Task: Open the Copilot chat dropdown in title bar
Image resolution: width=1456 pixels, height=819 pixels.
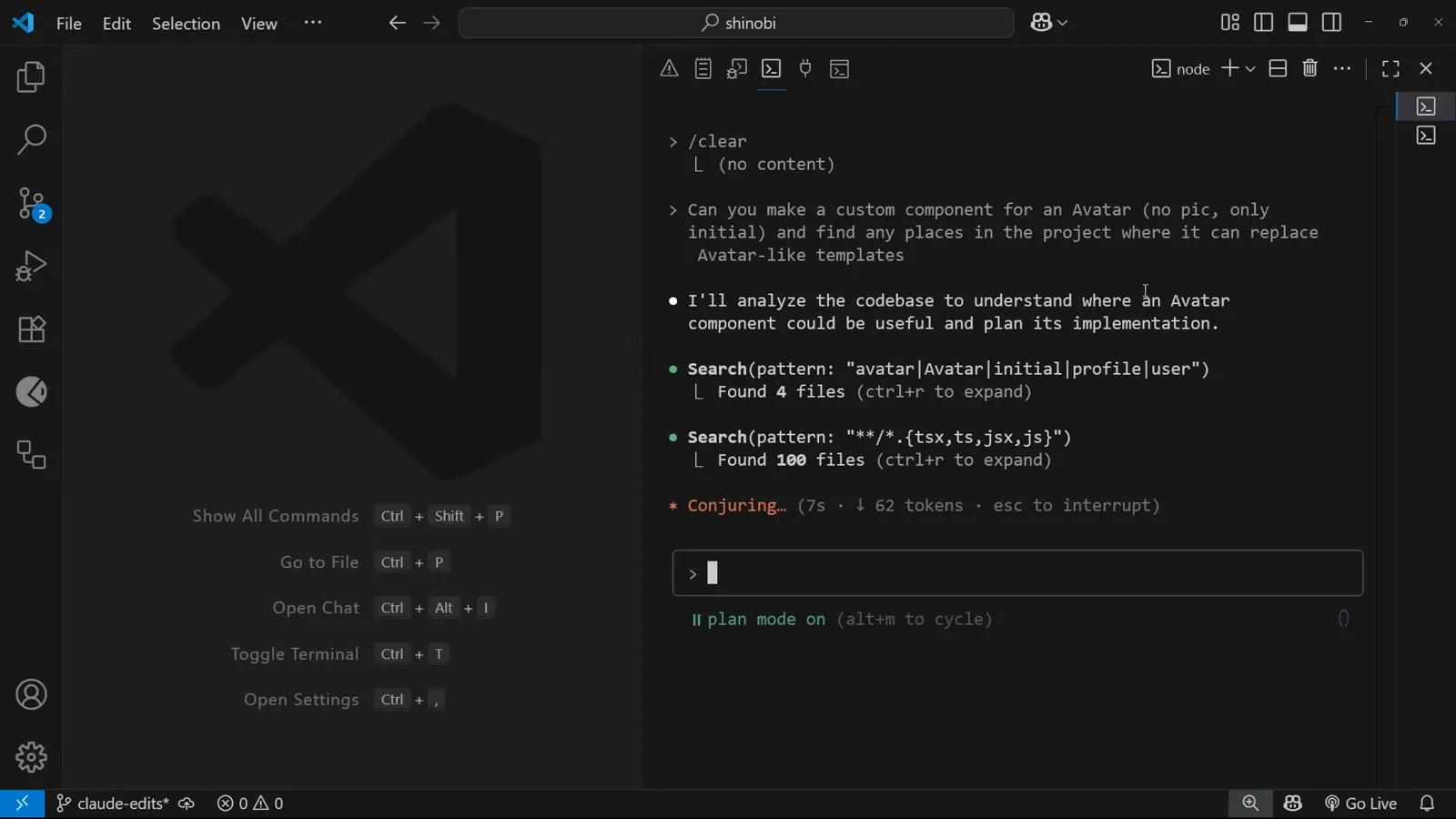Action: [x=1048, y=23]
